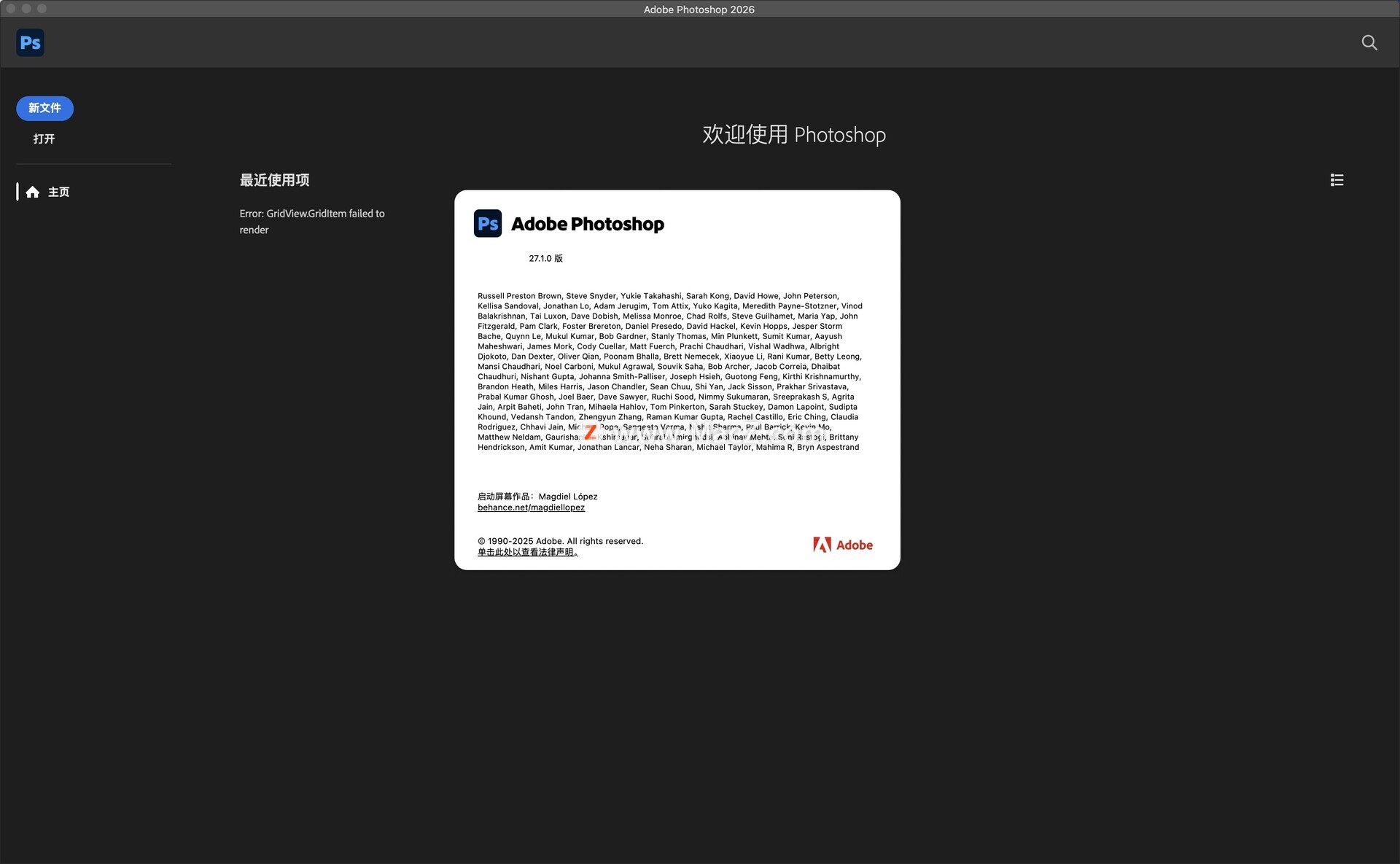Screen dimensions: 1400x864
Task: Open the behance.net/magdiellopez link
Action: click(x=531, y=507)
